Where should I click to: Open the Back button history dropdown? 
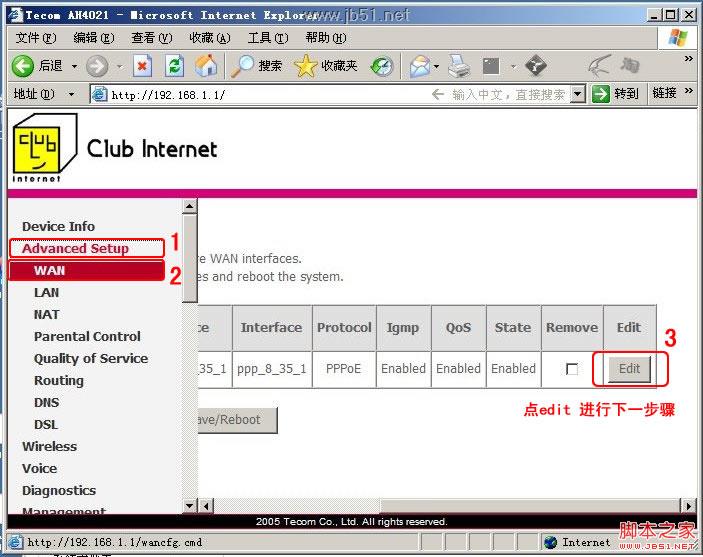click(74, 67)
